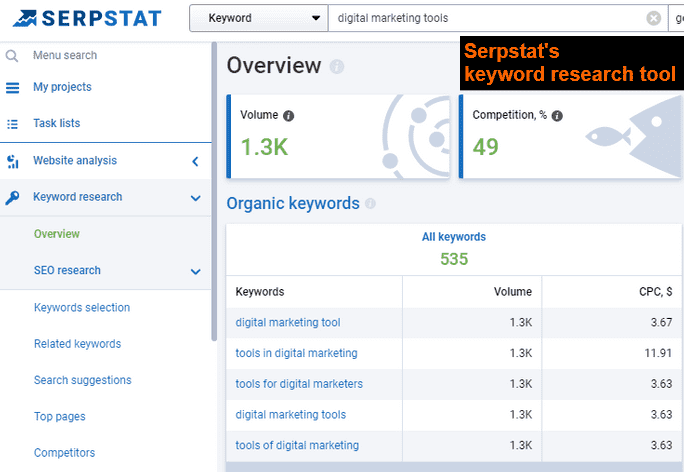Select Competitors in the sidebar menu
This screenshot has width=684, height=472.
click(x=64, y=453)
